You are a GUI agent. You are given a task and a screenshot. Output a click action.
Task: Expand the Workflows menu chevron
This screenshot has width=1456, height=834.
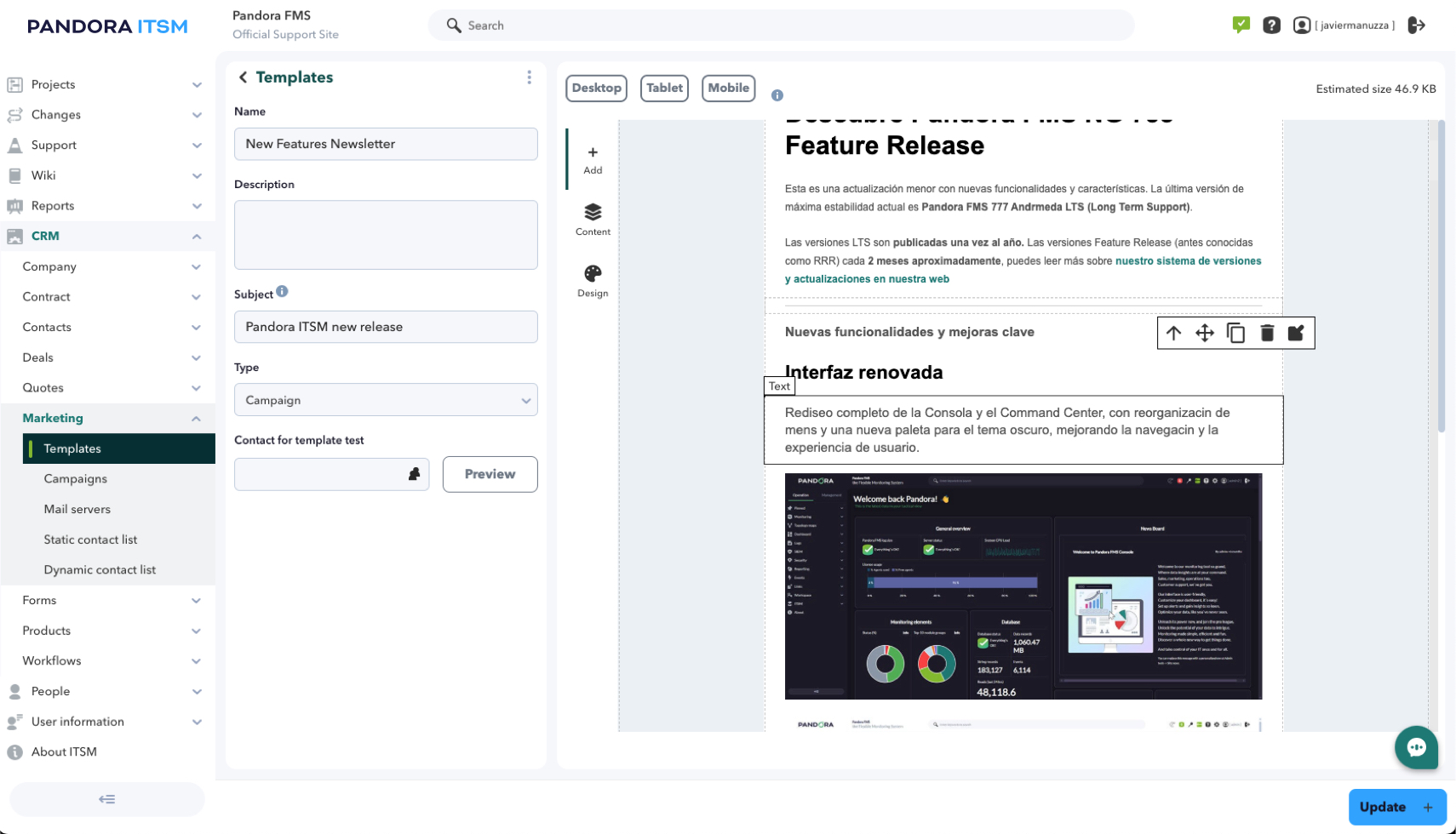pyautogui.click(x=196, y=661)
